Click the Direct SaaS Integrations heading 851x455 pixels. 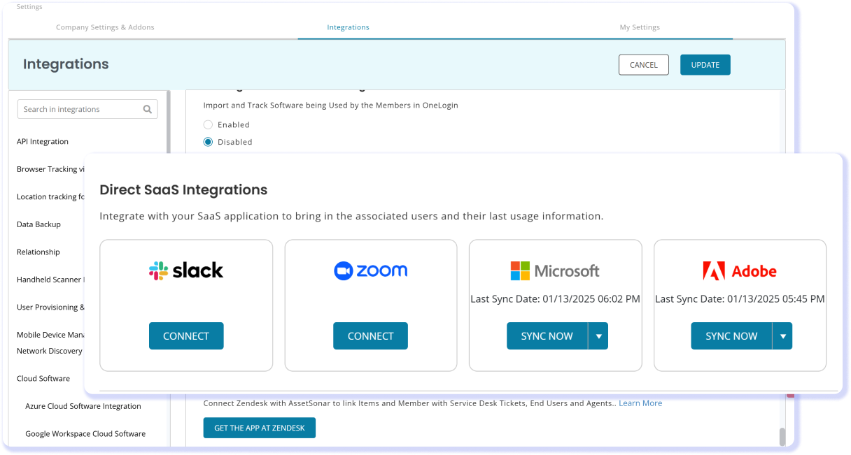tap(183, 189)
